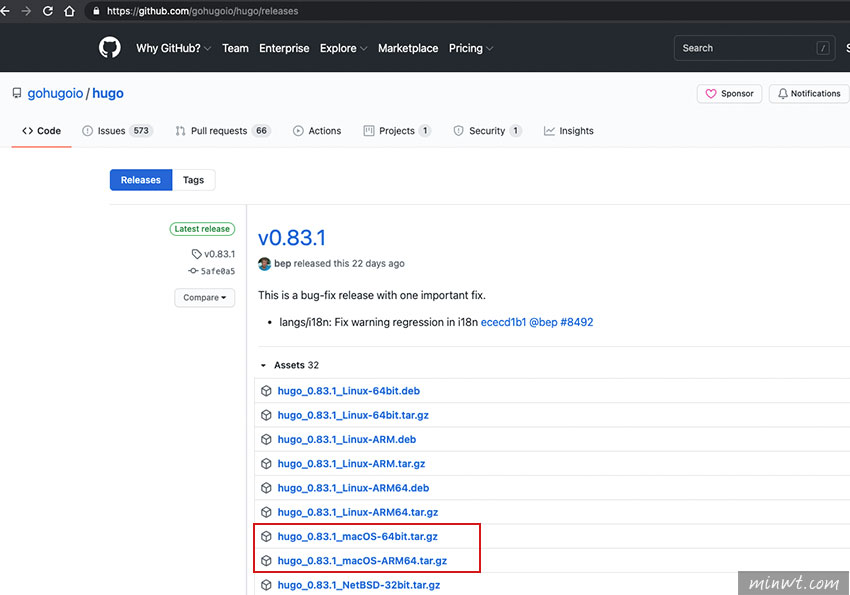The width and height of the screenshot is (850, 595).
Task: Click the package icon for Linux-64bit.tar.gz
Action: [266, 415]
